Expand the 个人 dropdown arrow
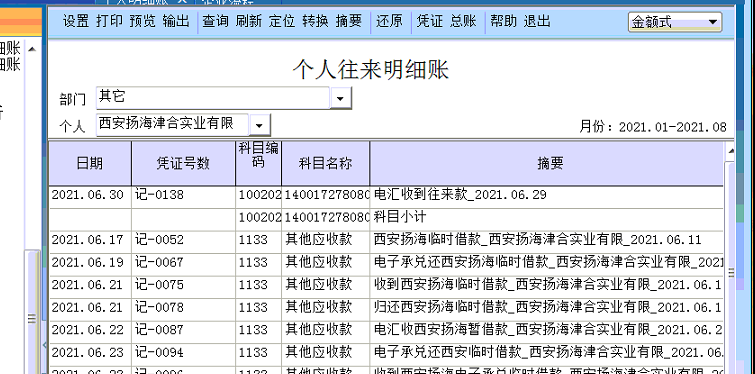755x374 pixels. click(260, 126)
